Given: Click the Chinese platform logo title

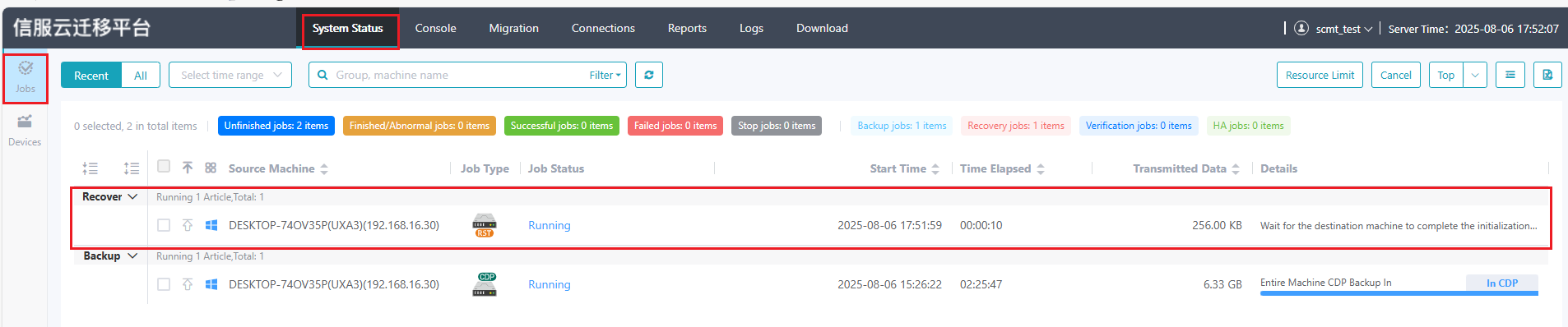Looking at the screenshot, I should tap(81, 28).
